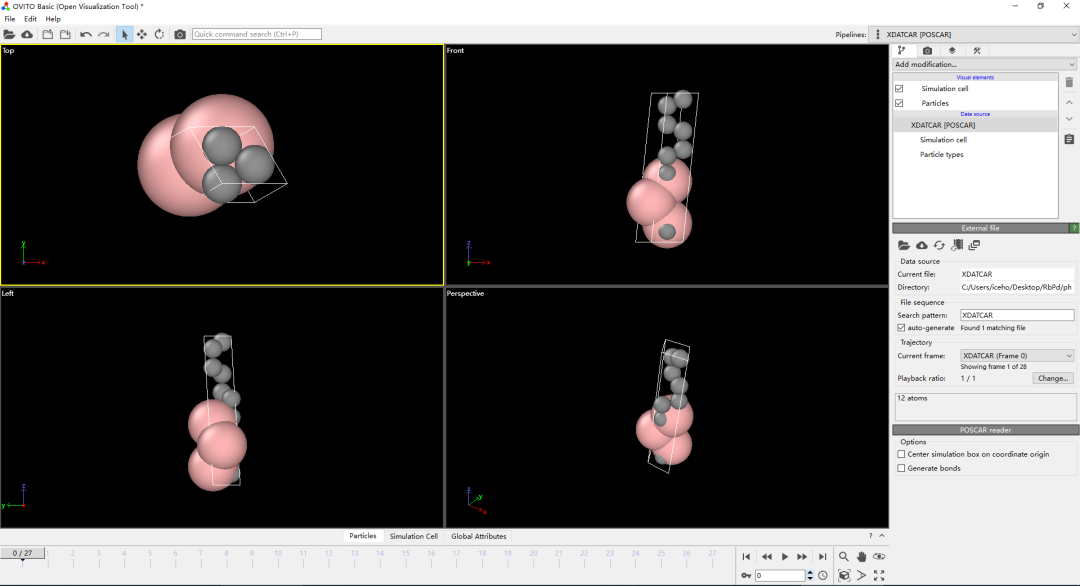Open the Add modification dropdown
Screen dimensions: 1080x586
[984, 64]
